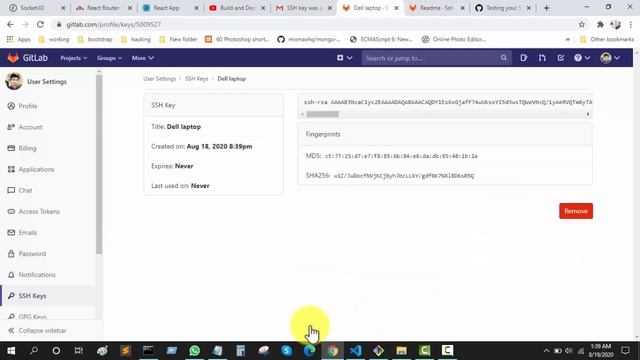Open Access Tokens in the sidebar
Viewport: 640px width, 360px height.
click(39, 211)
